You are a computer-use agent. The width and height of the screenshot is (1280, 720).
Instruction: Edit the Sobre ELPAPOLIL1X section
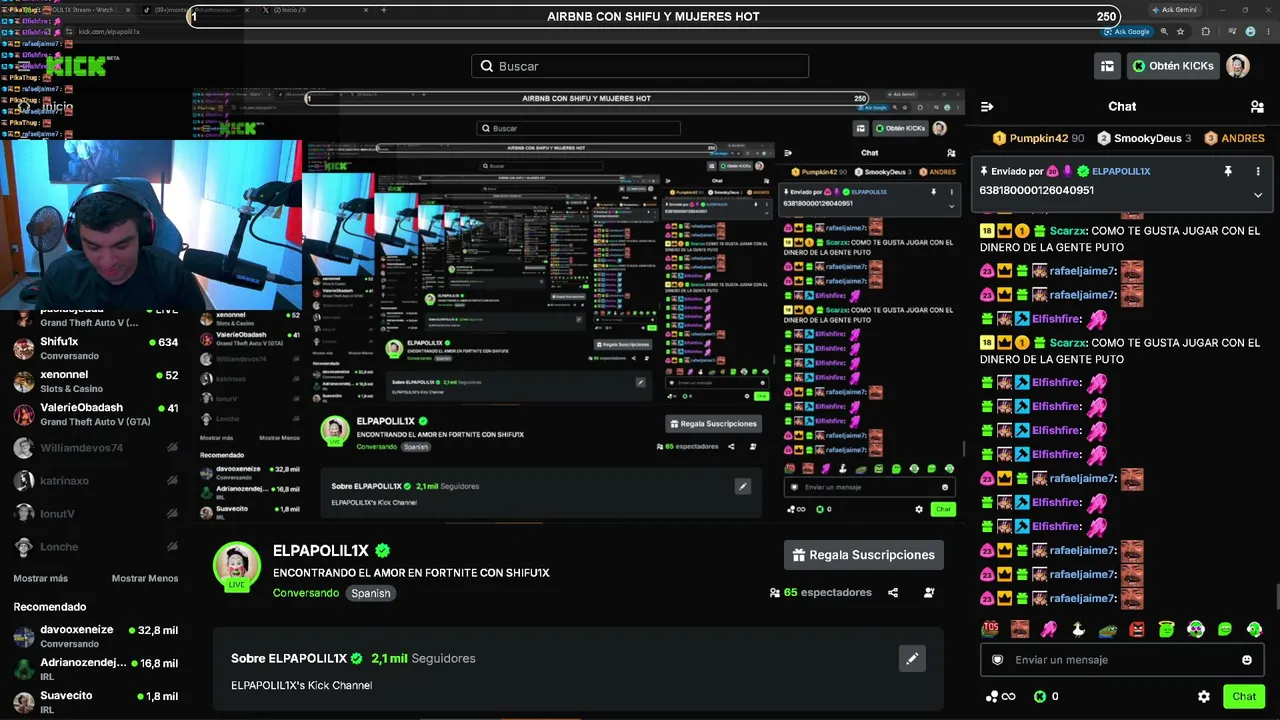[912, 659]
